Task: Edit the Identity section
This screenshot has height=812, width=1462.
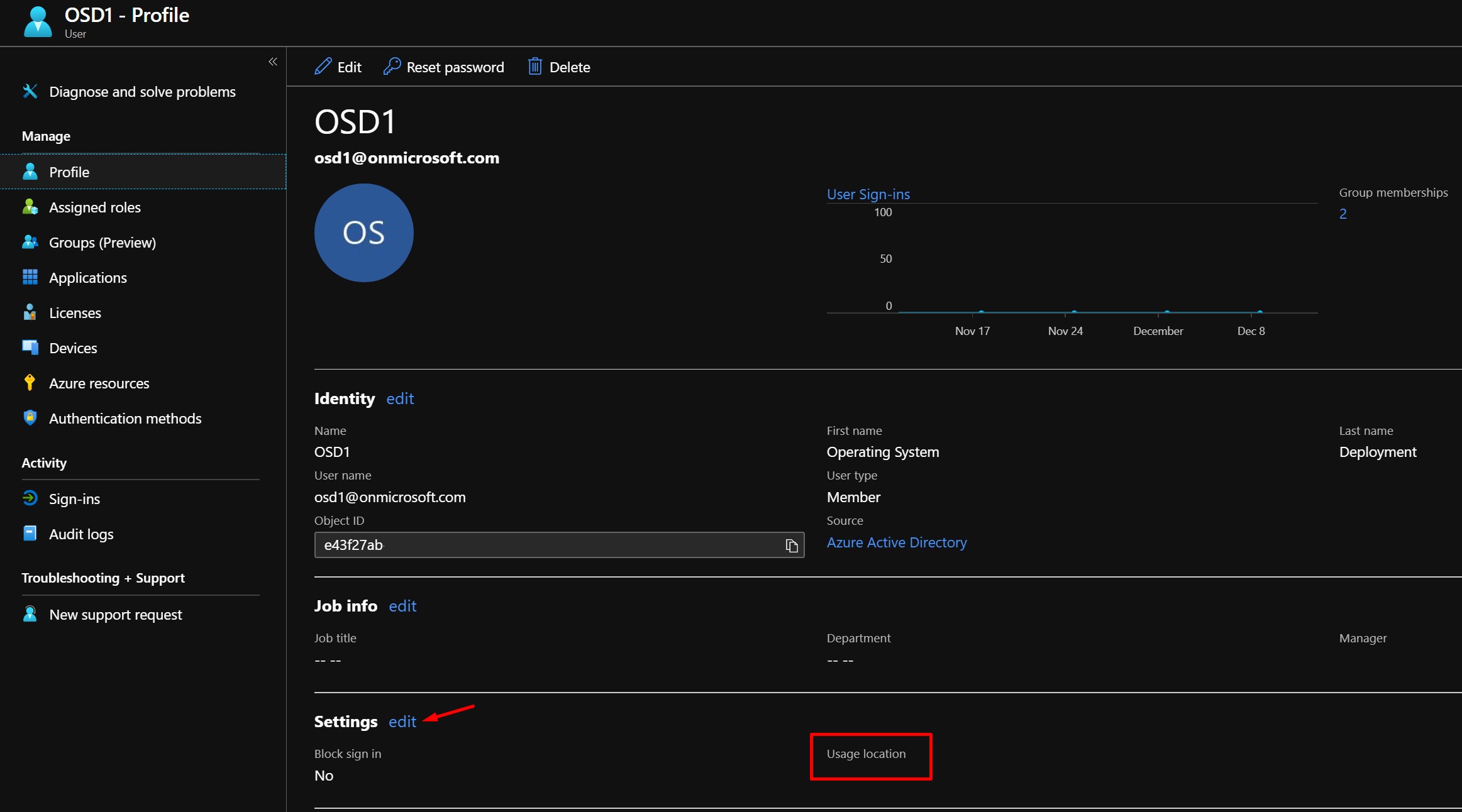Action: (x=400, y=398)
